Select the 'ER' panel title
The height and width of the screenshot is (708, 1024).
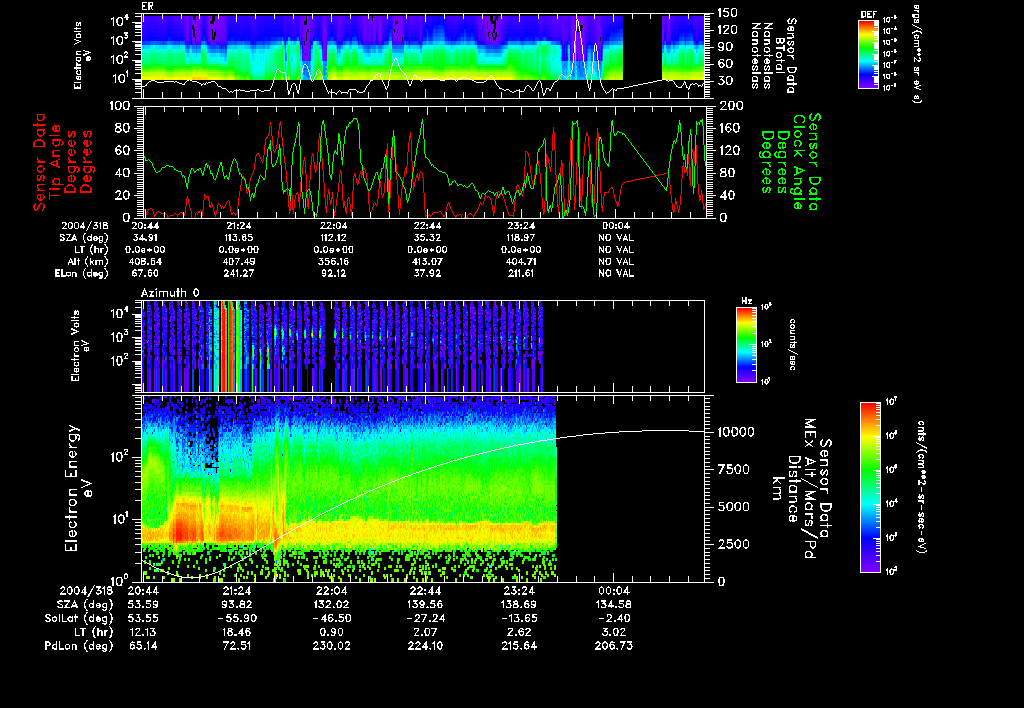pos(147,7)
